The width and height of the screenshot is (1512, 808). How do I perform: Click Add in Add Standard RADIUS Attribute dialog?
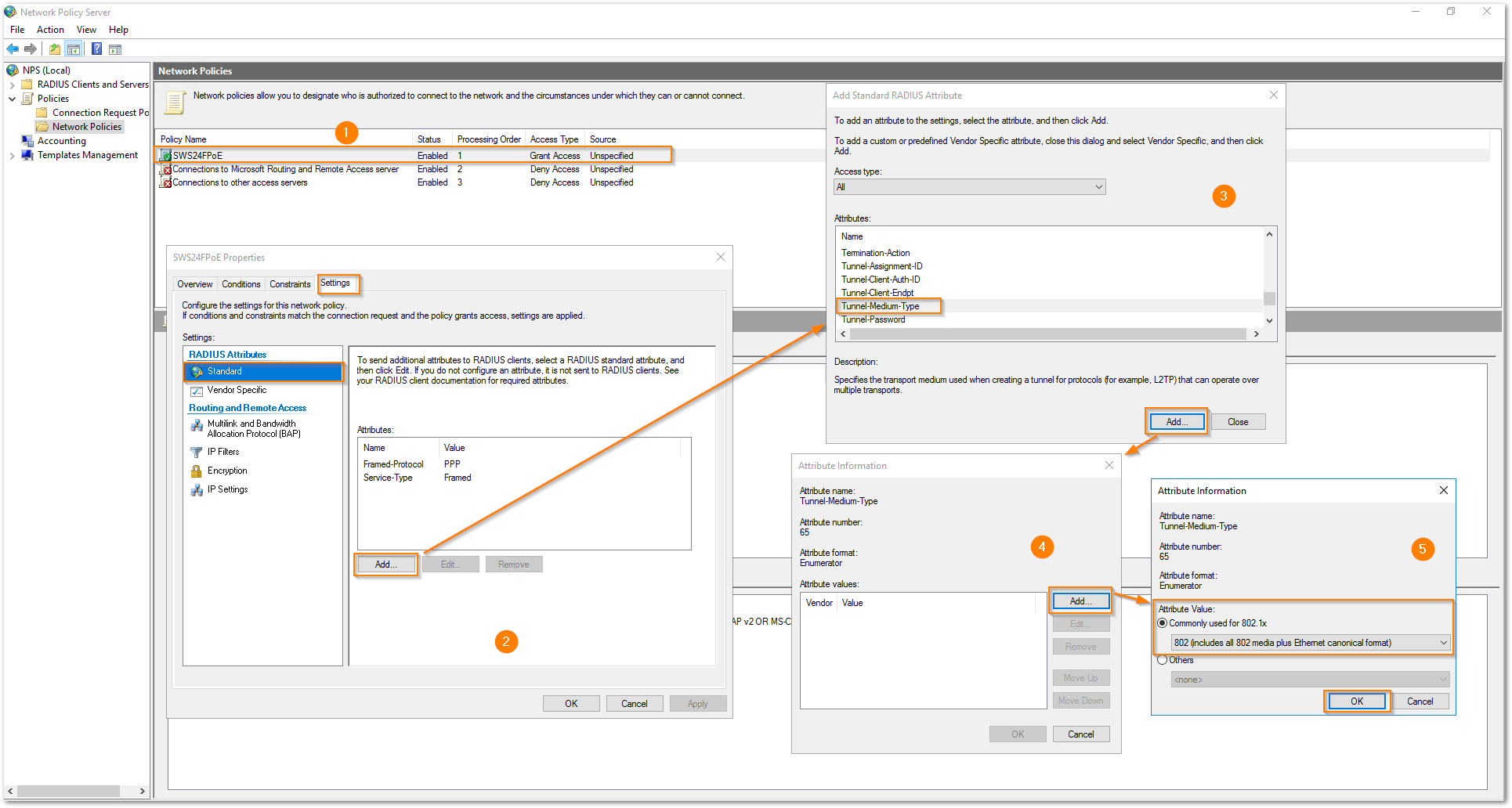pyautogui.click(x=1176, y=422)
